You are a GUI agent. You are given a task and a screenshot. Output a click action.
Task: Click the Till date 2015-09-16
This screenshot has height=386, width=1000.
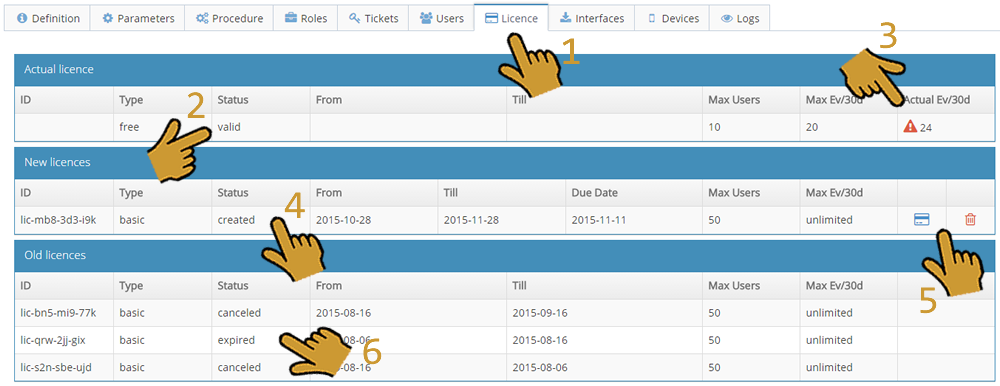point(540,313)
